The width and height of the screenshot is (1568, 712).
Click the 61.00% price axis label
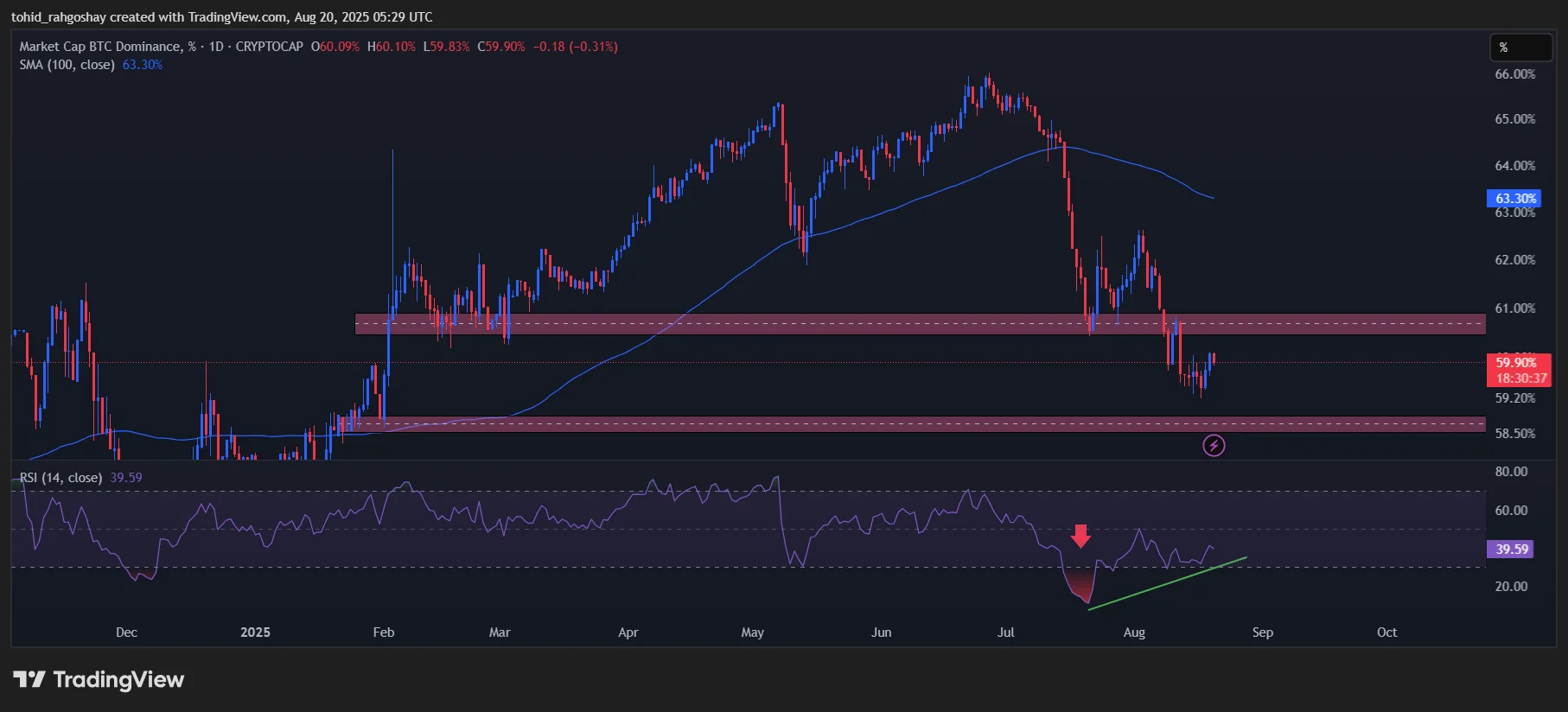(x=1515, y=308)
